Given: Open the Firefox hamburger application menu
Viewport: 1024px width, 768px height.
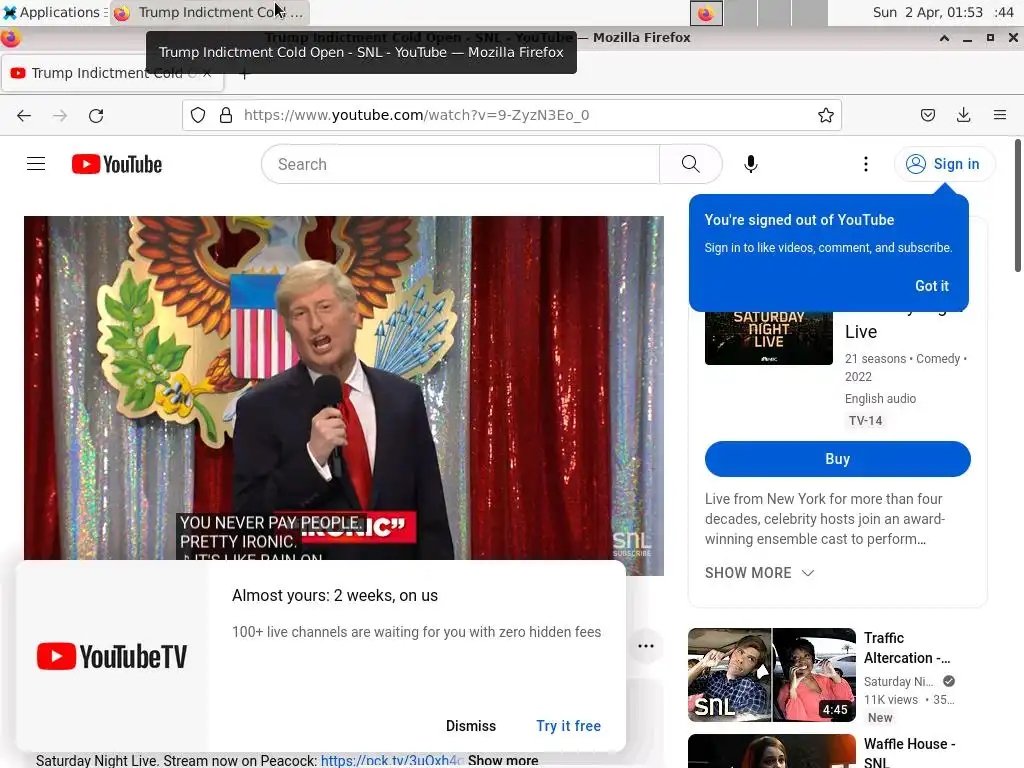Looking at the screenshot, I should pos(1000,115).
